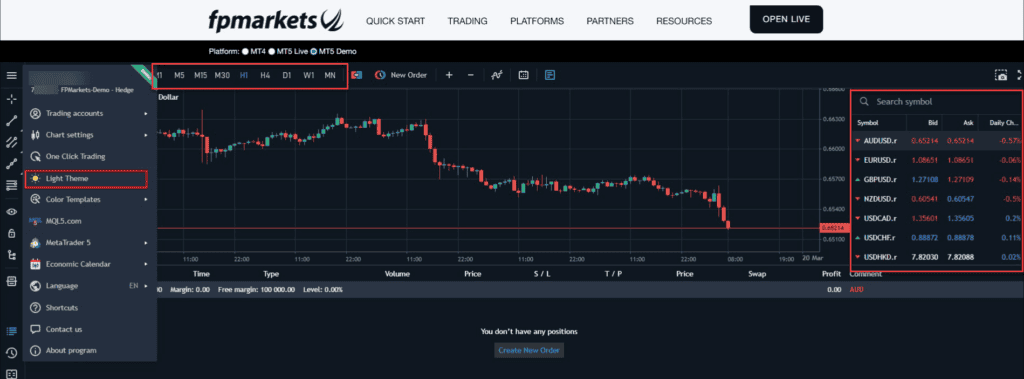Select the MT5 Live radio button
Screen dimensions: 1024x379
pyautogui.click(x=272, y=51)
